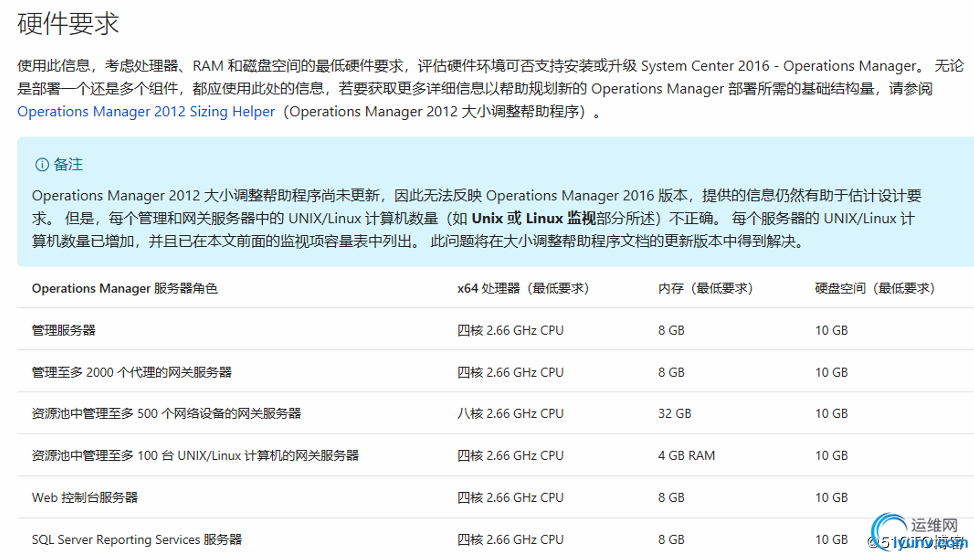The height and width of the screenshot is (559, 974).
Task: Select 管理服务器 row's '10 GB' disk cell
Action: [x=831, y=330]
